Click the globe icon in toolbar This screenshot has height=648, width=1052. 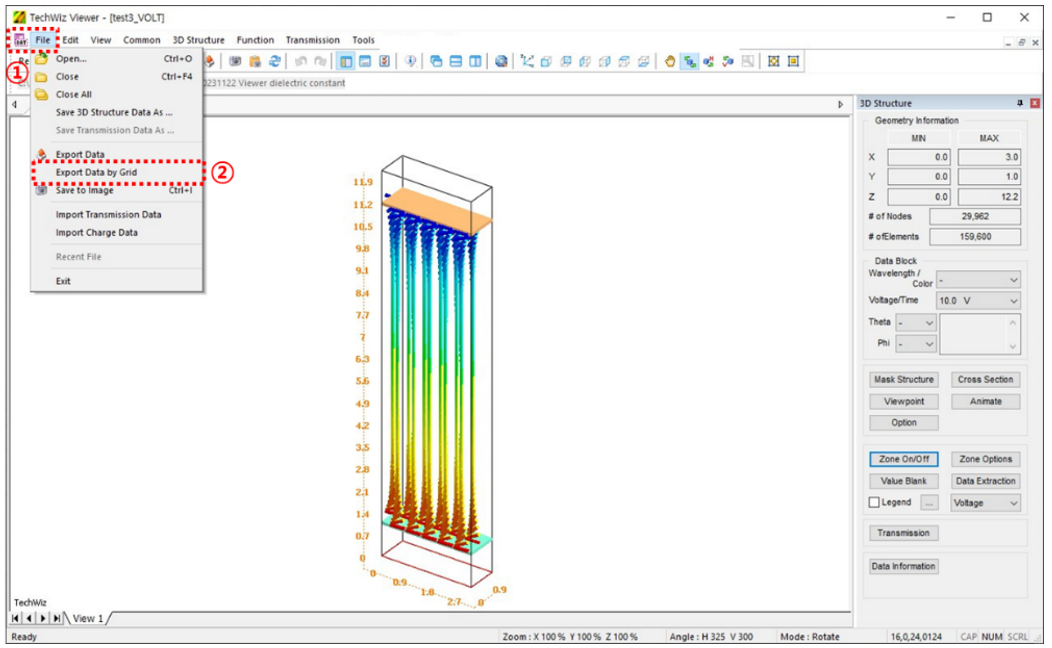[501, 61]
